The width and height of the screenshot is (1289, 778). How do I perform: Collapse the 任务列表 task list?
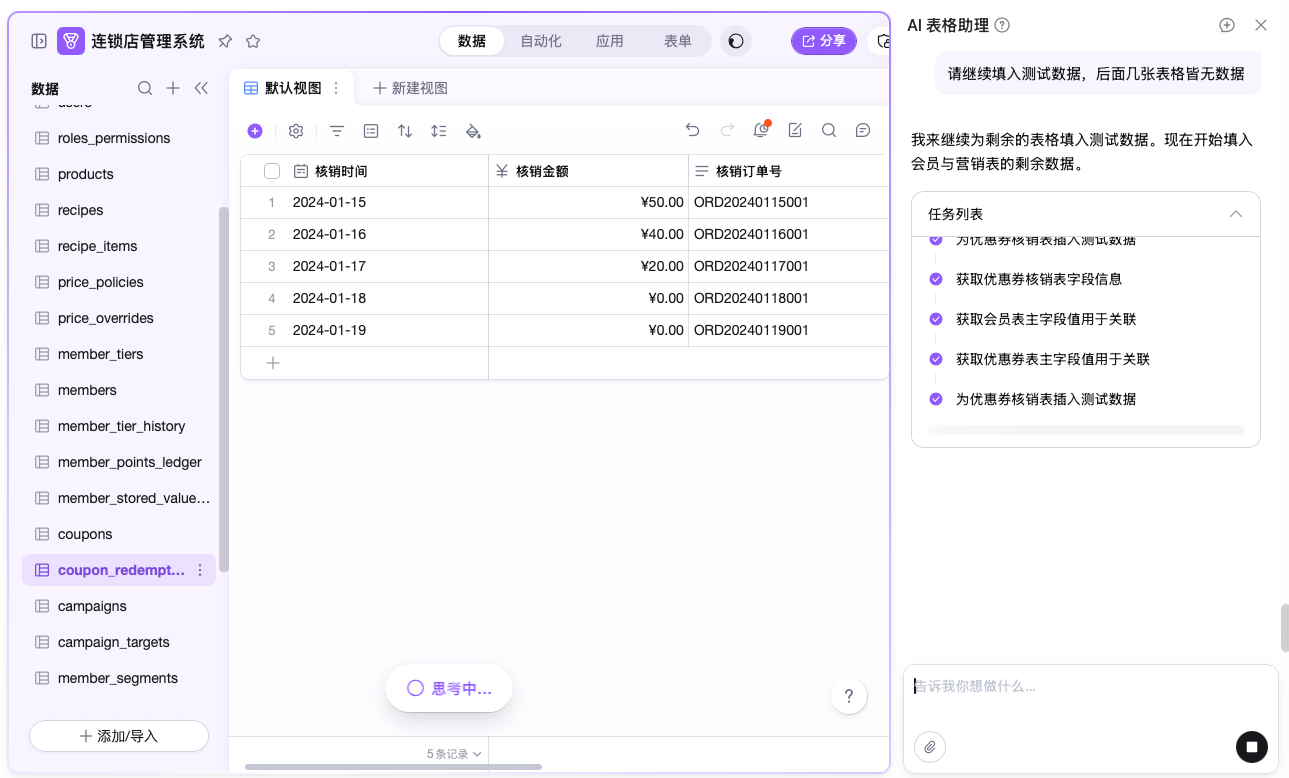[x=1236, y=214]
